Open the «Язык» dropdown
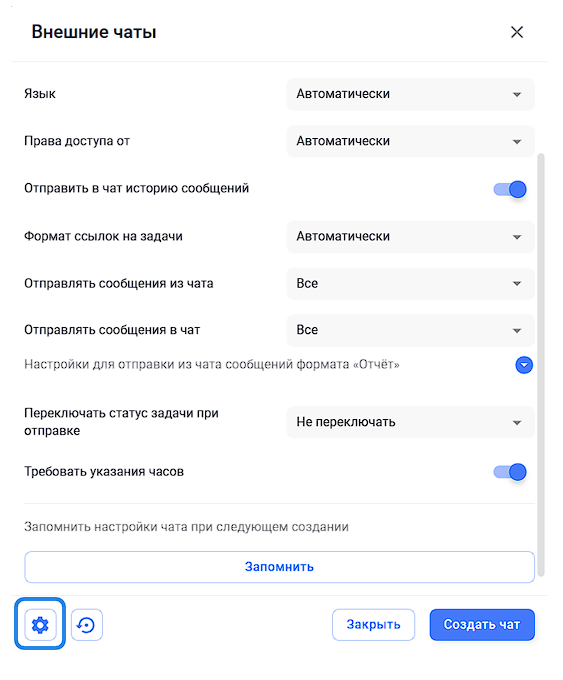The image size is (563, 680). click(x=410, y=94)
